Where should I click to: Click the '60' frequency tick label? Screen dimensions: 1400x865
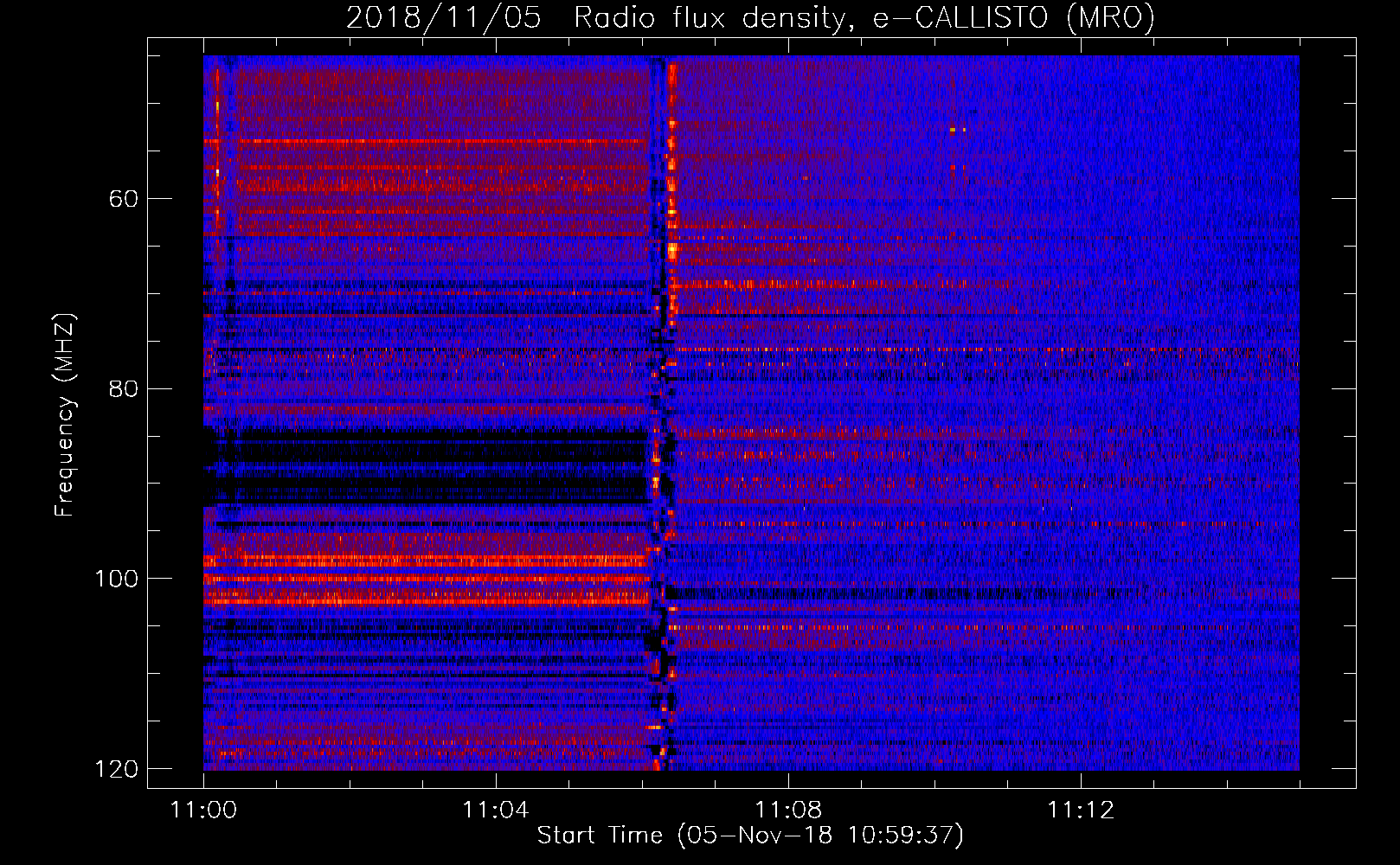pos(124,199)
